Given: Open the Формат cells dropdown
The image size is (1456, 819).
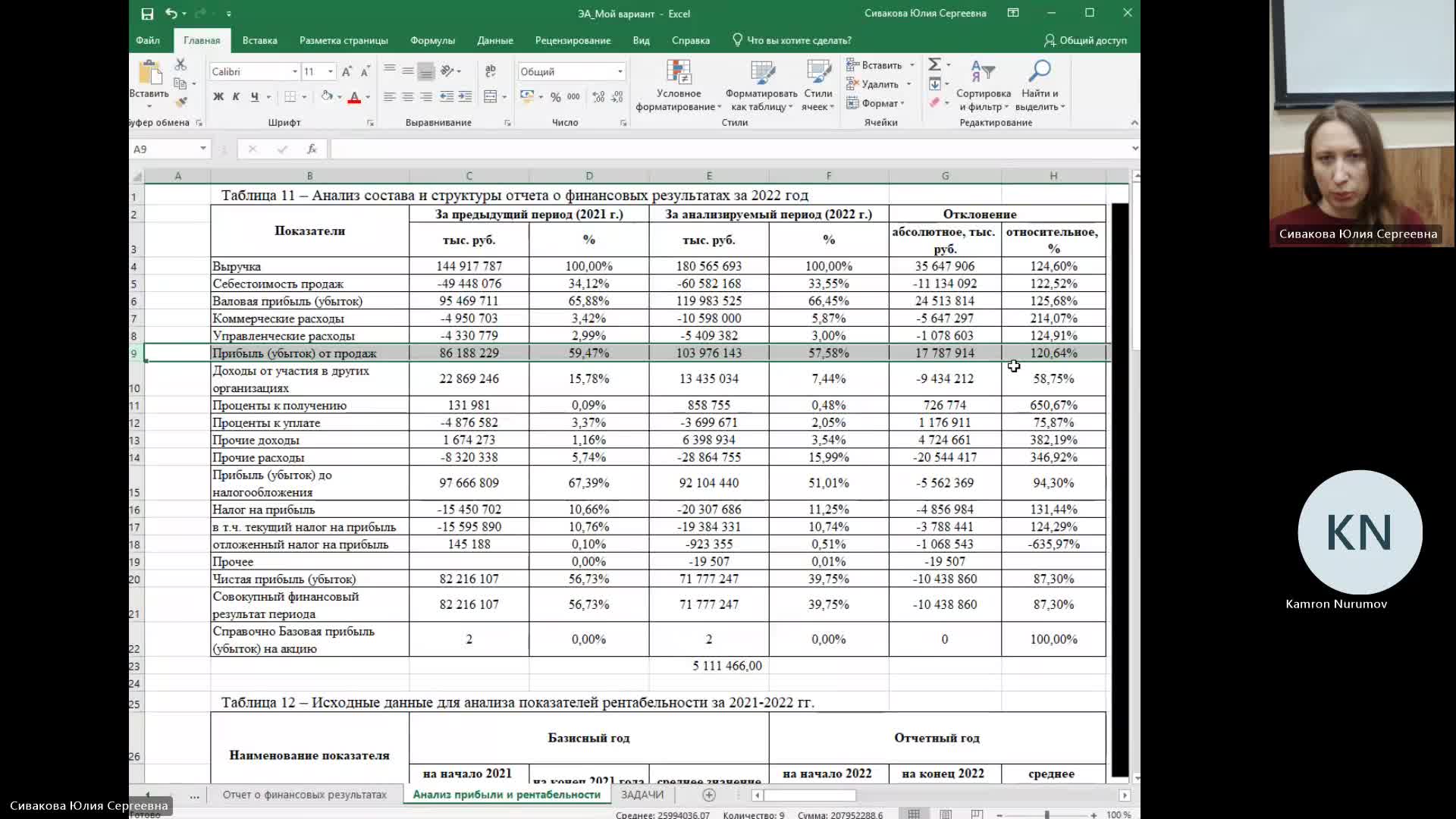Looking at the screenshot, I should [x=876, y=103].
